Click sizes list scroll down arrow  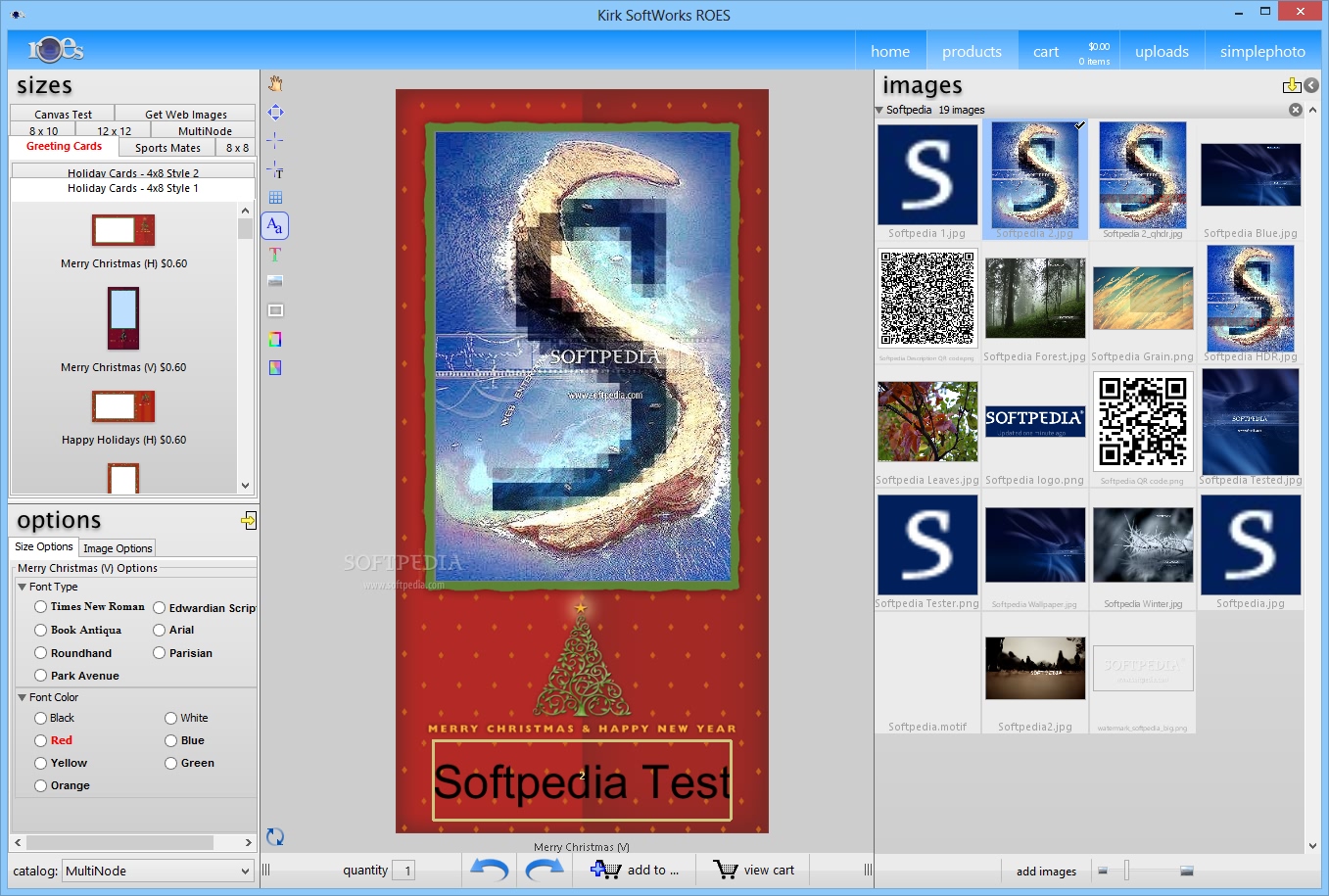245,486
